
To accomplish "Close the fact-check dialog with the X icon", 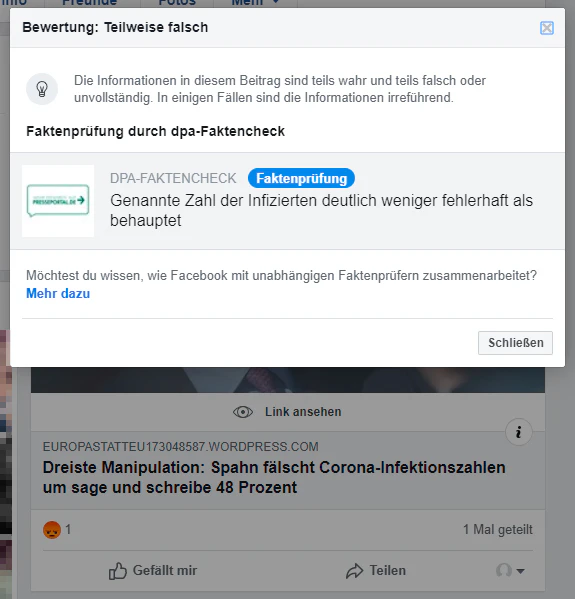I will tap(547, 28).
